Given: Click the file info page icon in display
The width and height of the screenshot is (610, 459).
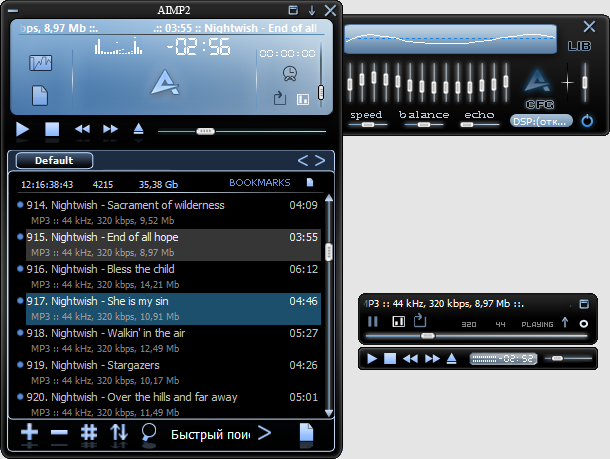Looking at the screenshot, I should tap(40, 95).
